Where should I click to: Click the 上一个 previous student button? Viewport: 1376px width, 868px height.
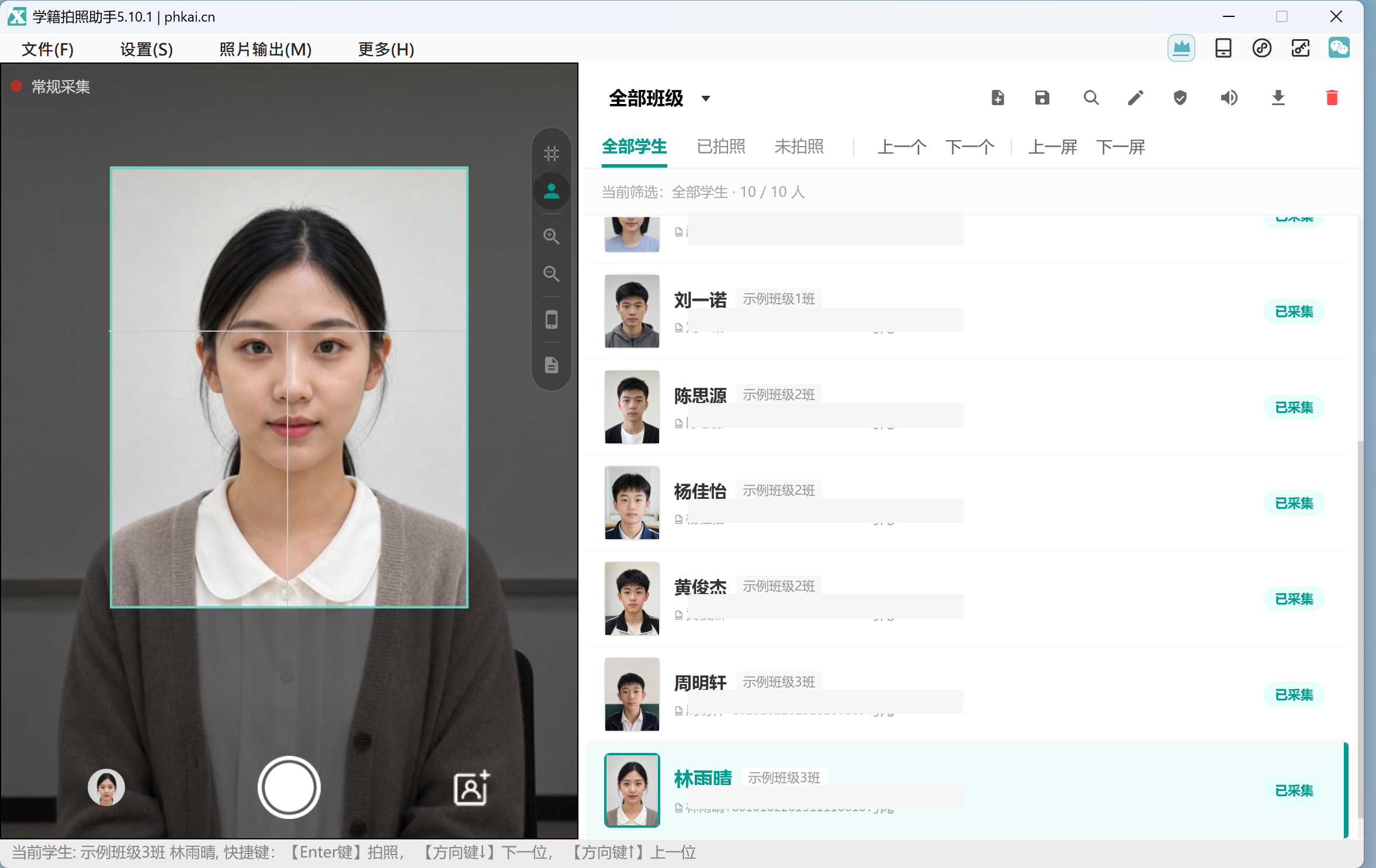click(902, 147)
